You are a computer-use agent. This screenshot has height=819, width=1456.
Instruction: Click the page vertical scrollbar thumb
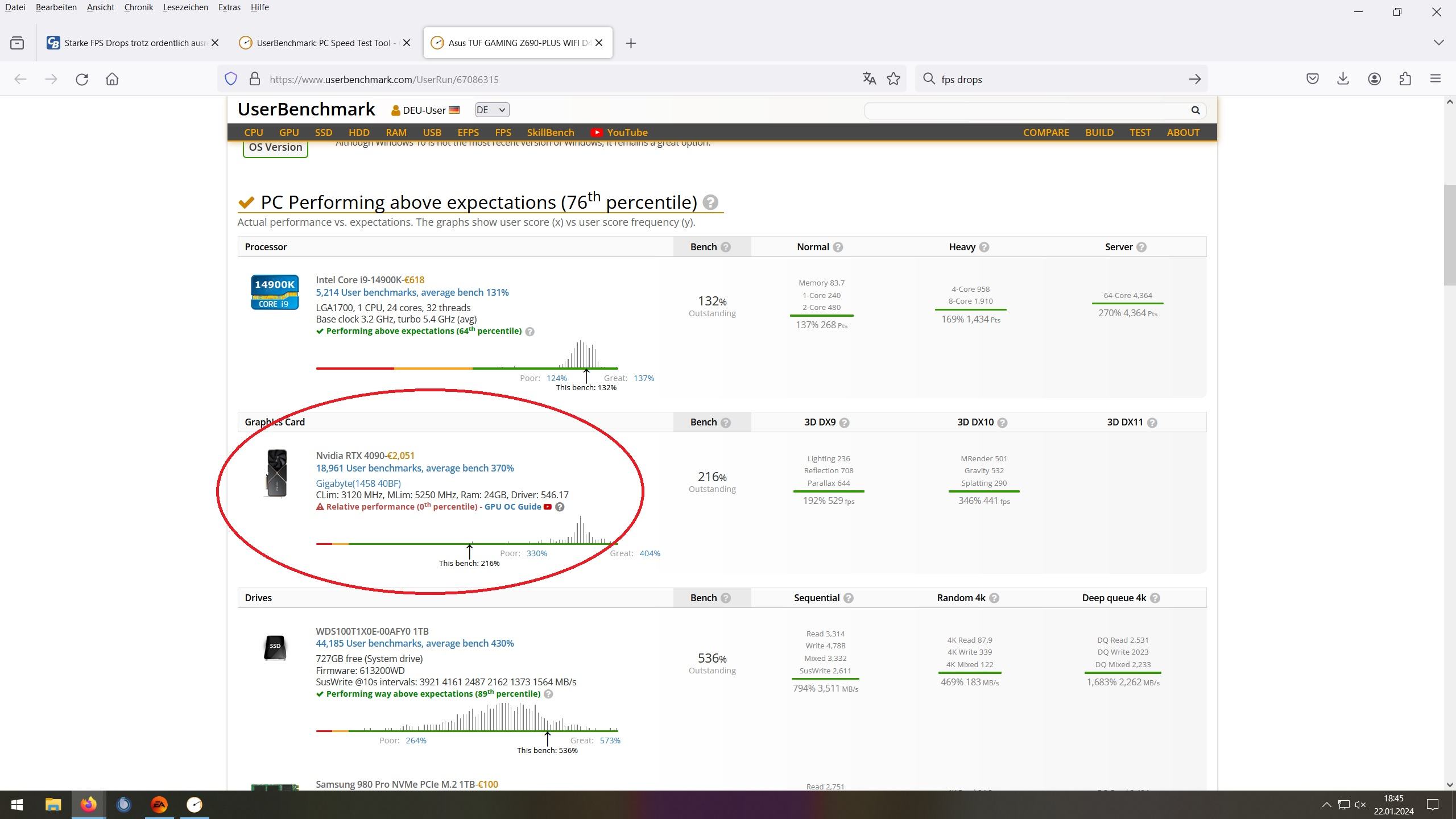(1450, 236)
